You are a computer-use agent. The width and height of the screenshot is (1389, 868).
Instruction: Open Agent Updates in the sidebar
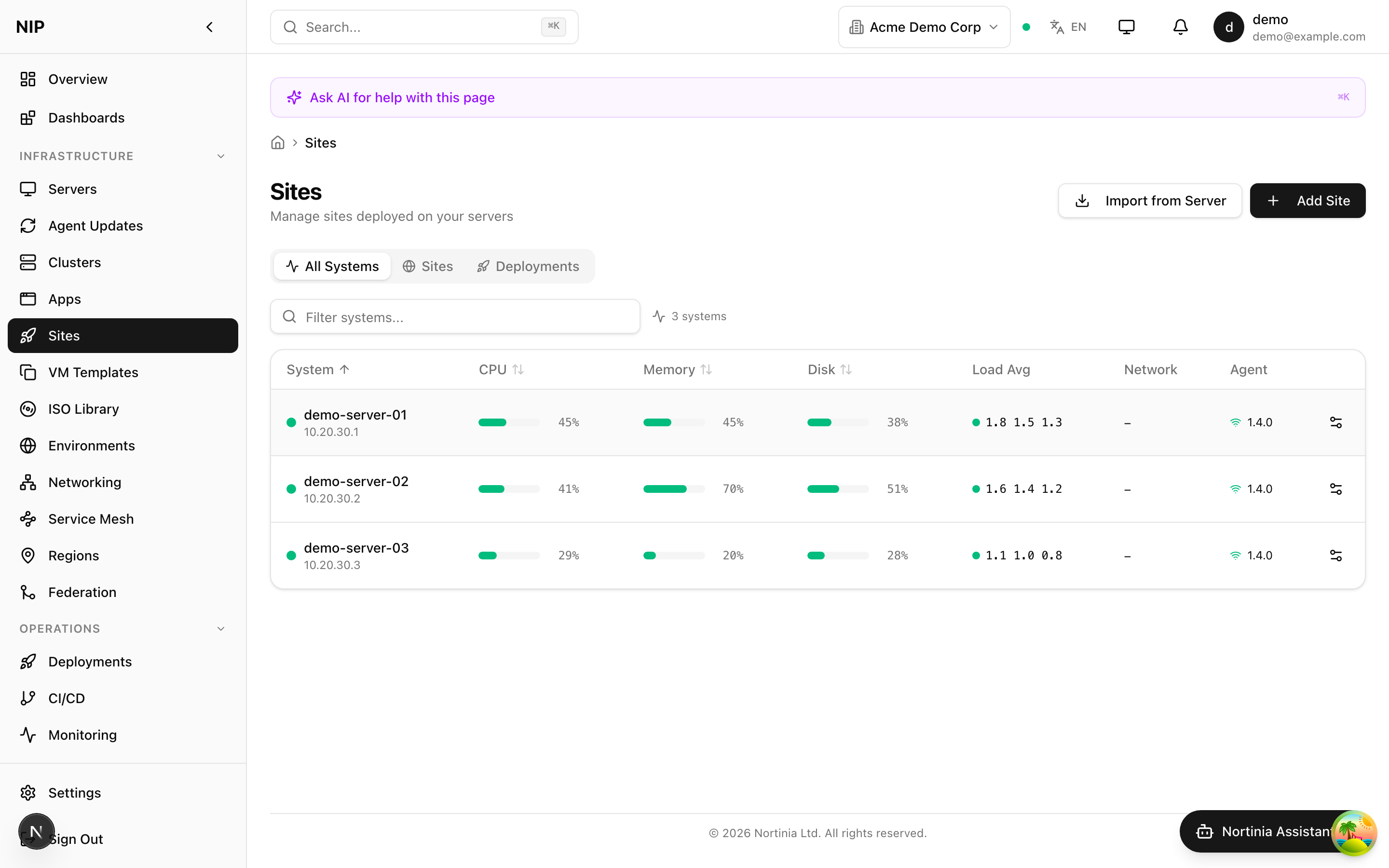coord(123,226)
